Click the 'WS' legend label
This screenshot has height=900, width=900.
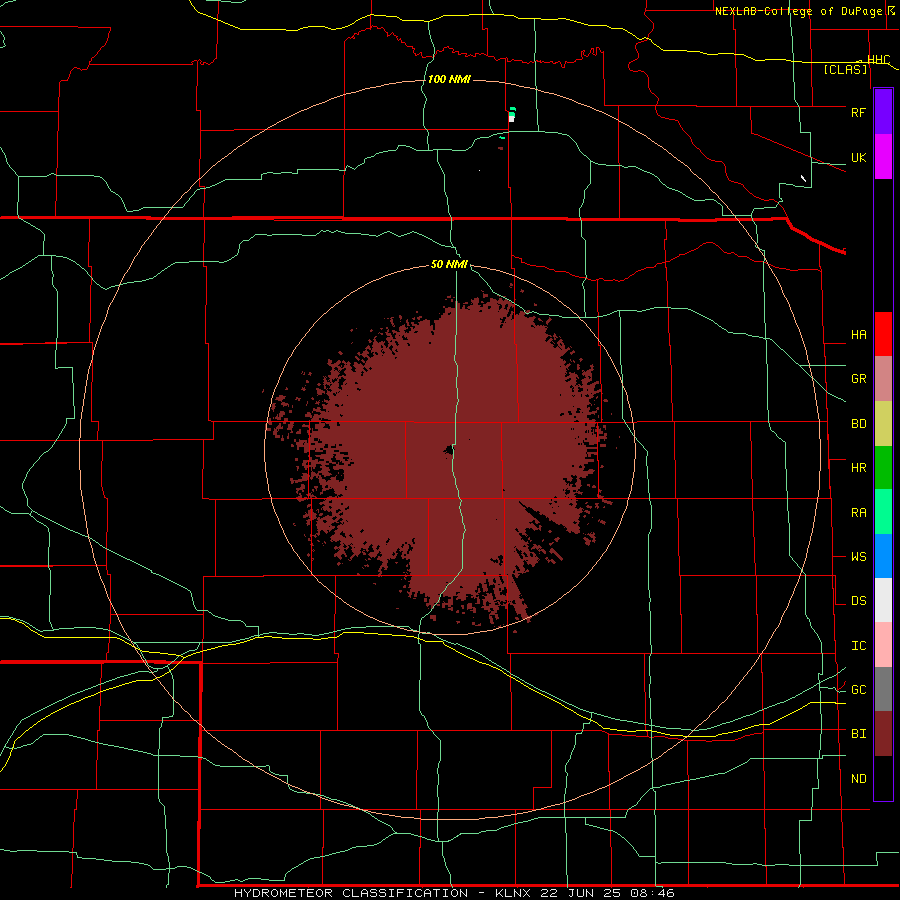[x=858, y=557]
